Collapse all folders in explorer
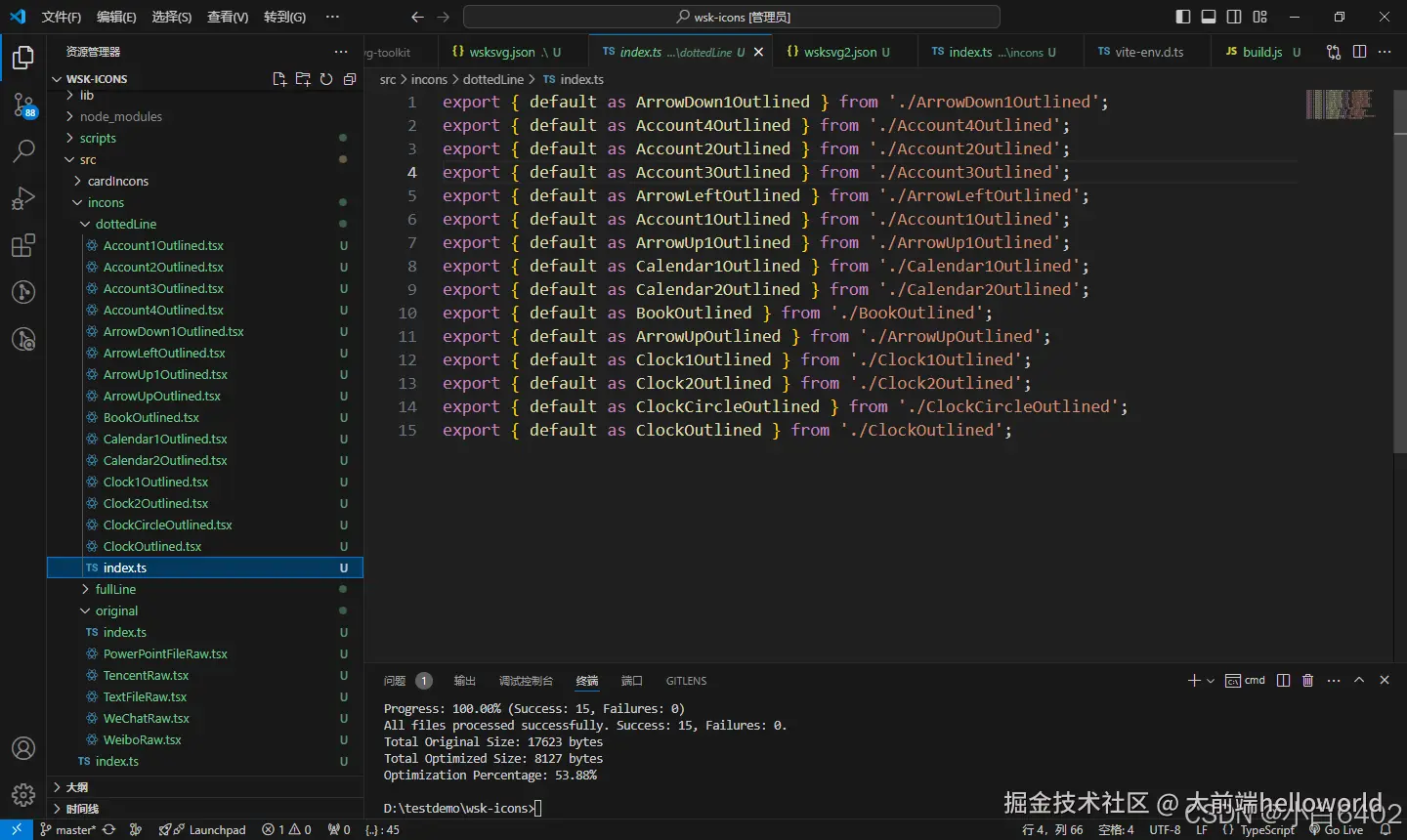This screenshot has height=840, width=1407. pyautogui.click(x=350, y=79)
